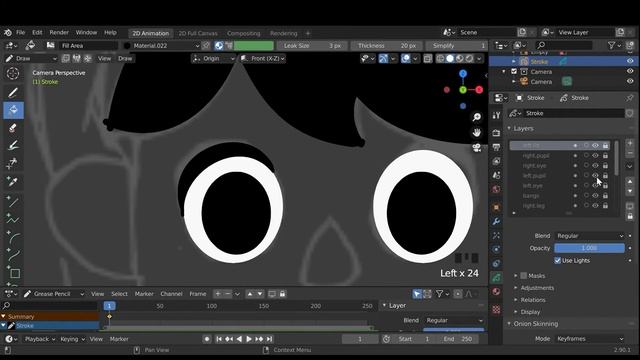Viewport: 640px width, 360px height.
Task: Click the Keying popover button
Action: pyautogui.click(x=72, y=339)
